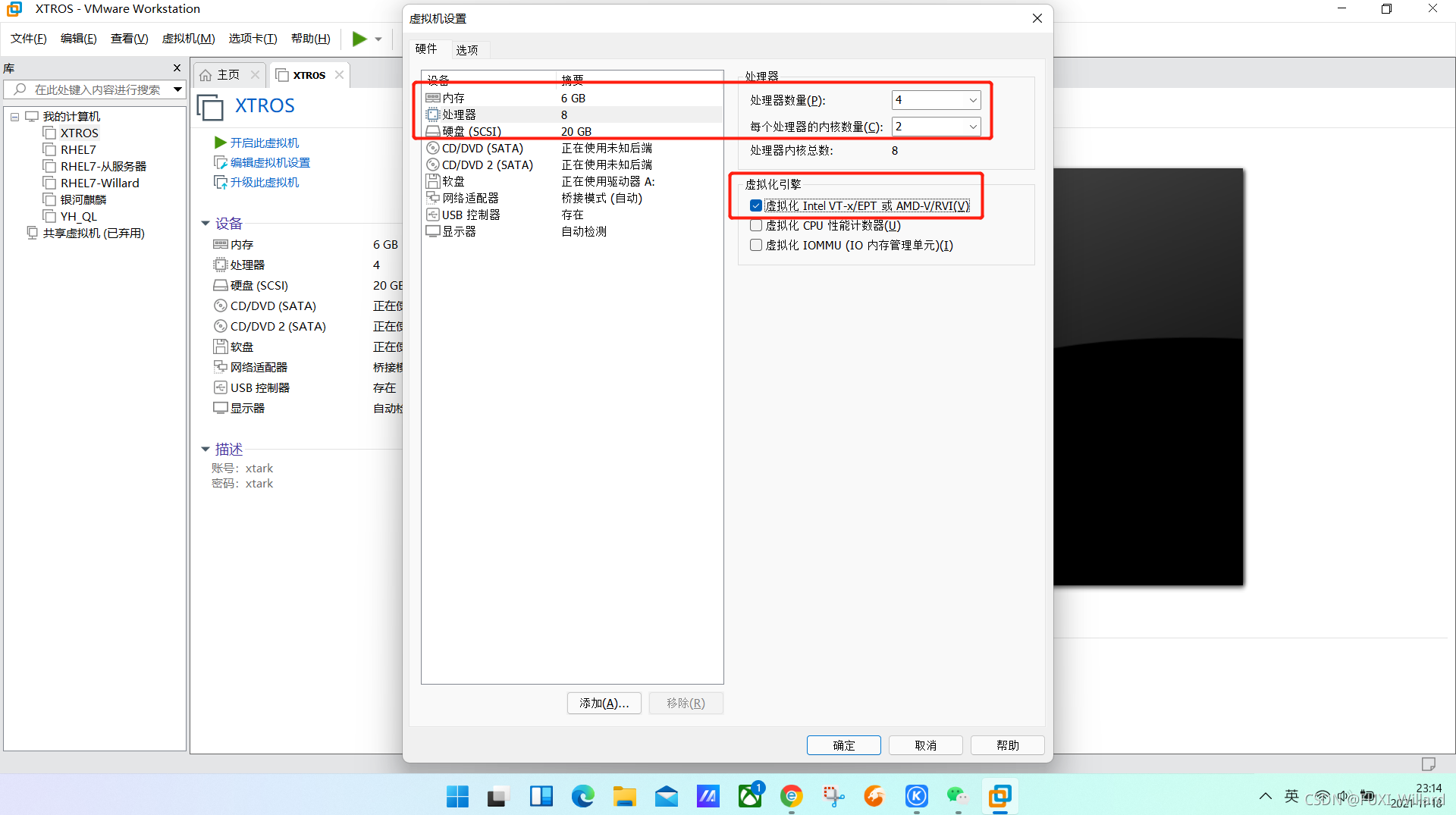Screen dimensions: 1456x815
Task: Collapse the Description section in XTROS tab
Action: (206, 450)
